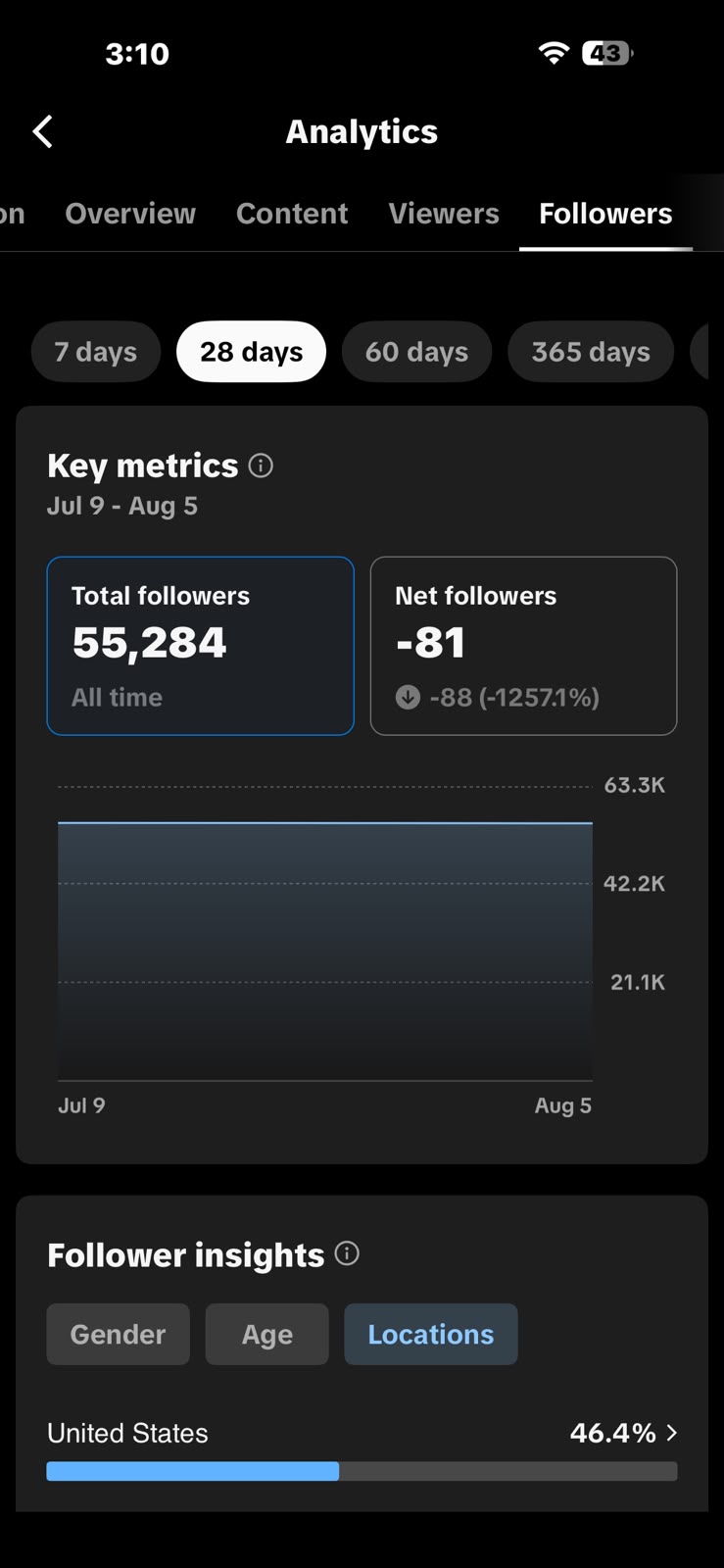Switch to the Content tab
Image resolution: width=724 pixels, height=1568 pixels.
click(292, 214)
